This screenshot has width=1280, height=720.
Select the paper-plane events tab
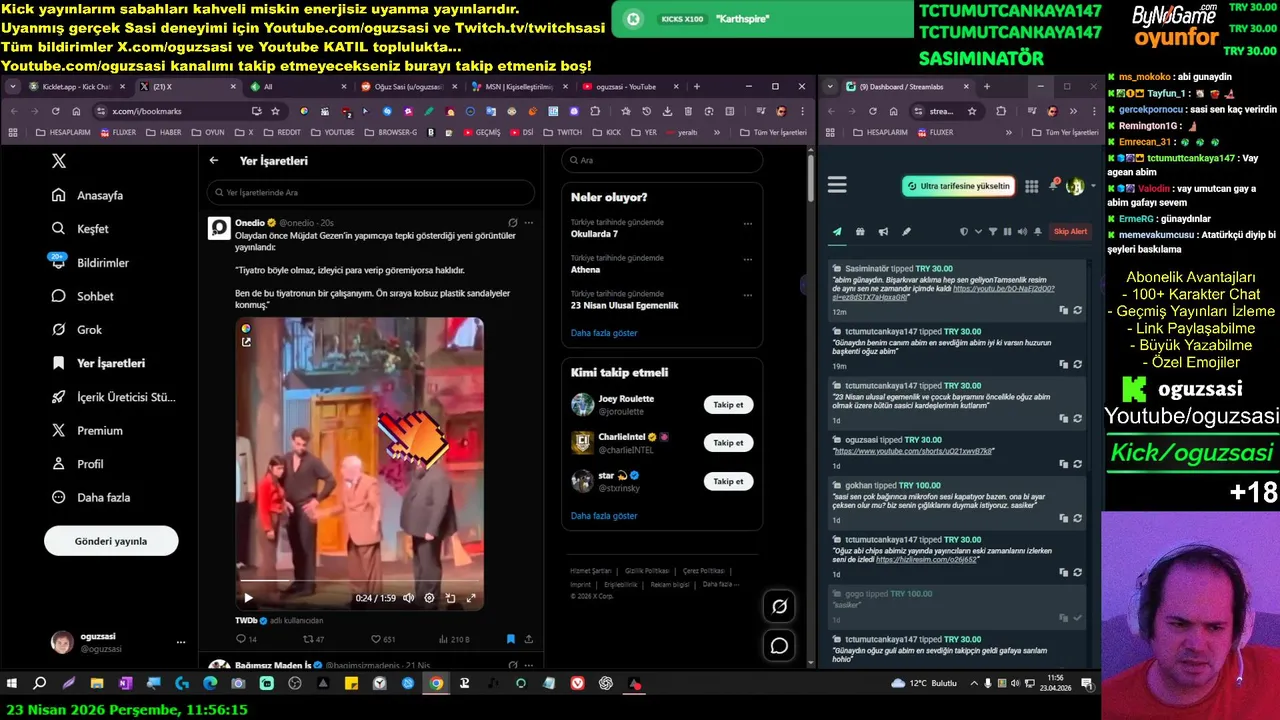pos(837,232)
